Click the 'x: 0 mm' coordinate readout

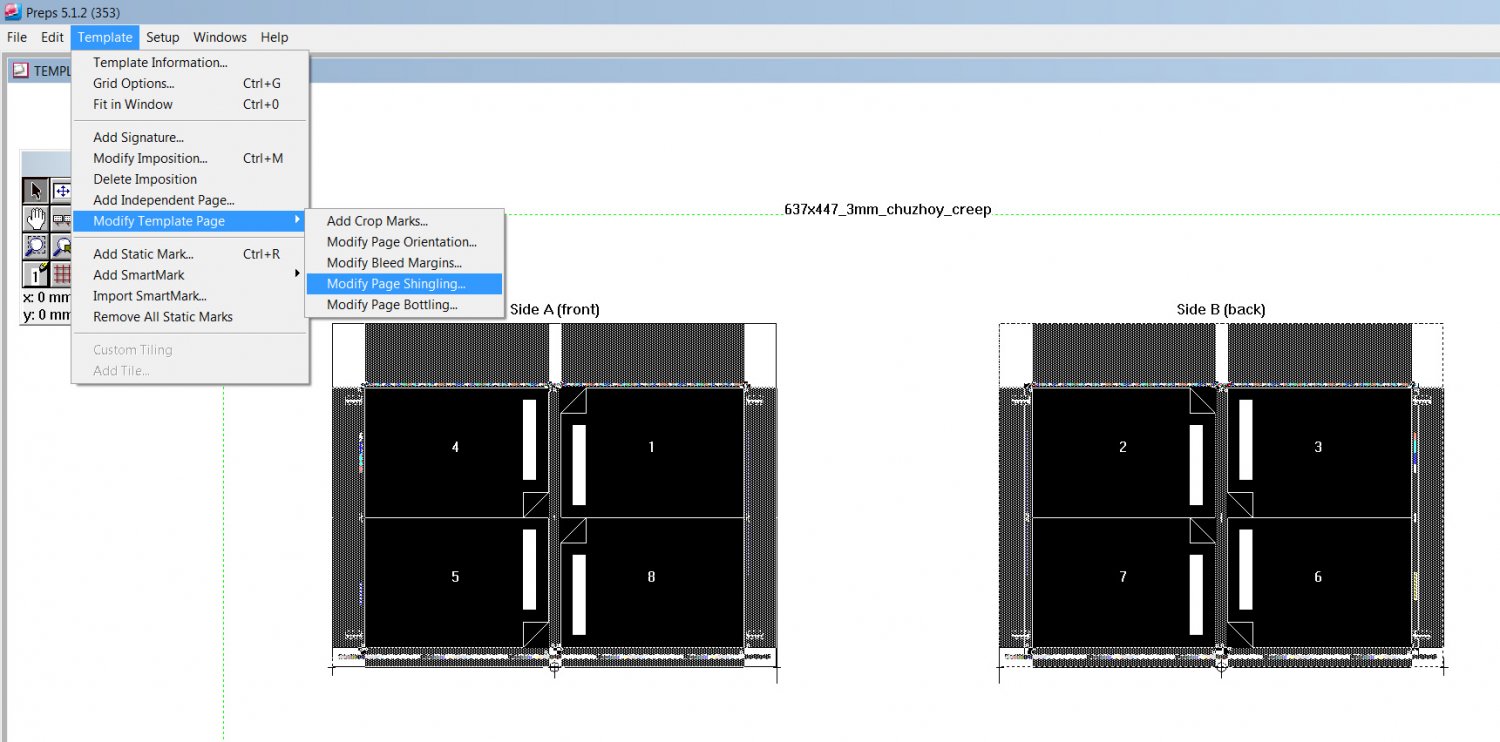click(47, 297)
